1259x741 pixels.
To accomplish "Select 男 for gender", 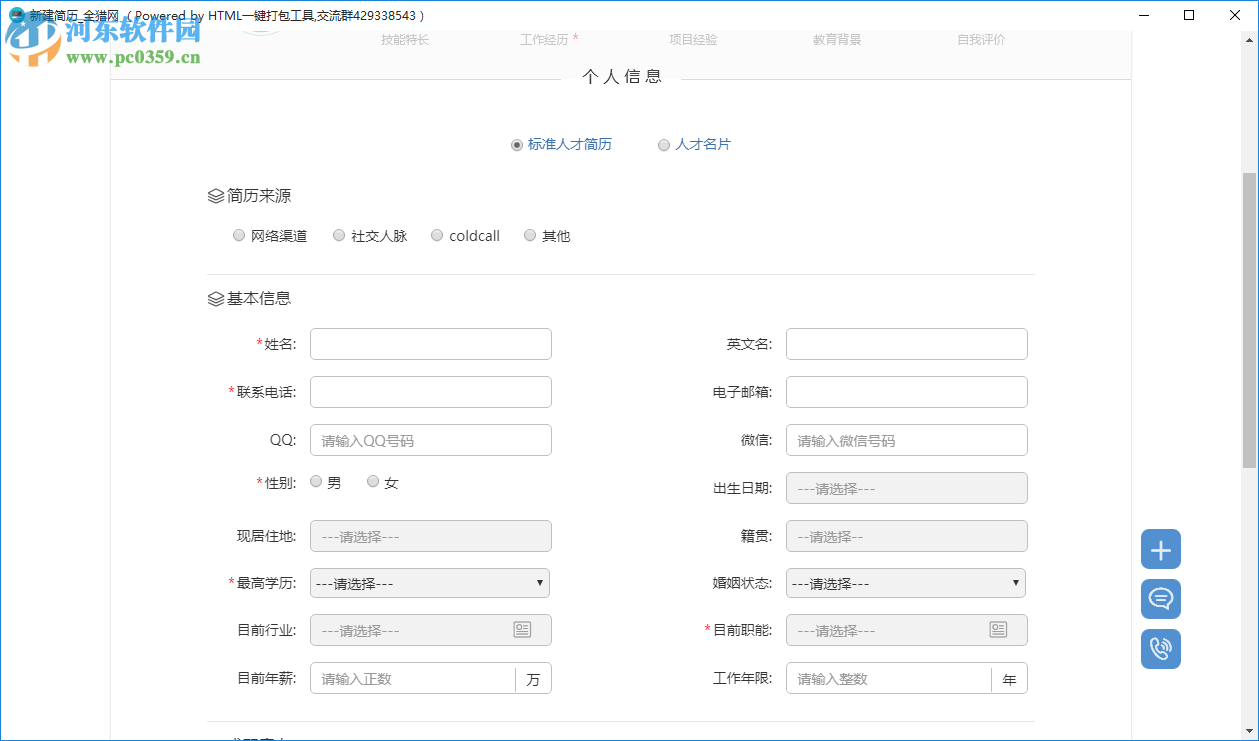I will [x=316, y=481].
